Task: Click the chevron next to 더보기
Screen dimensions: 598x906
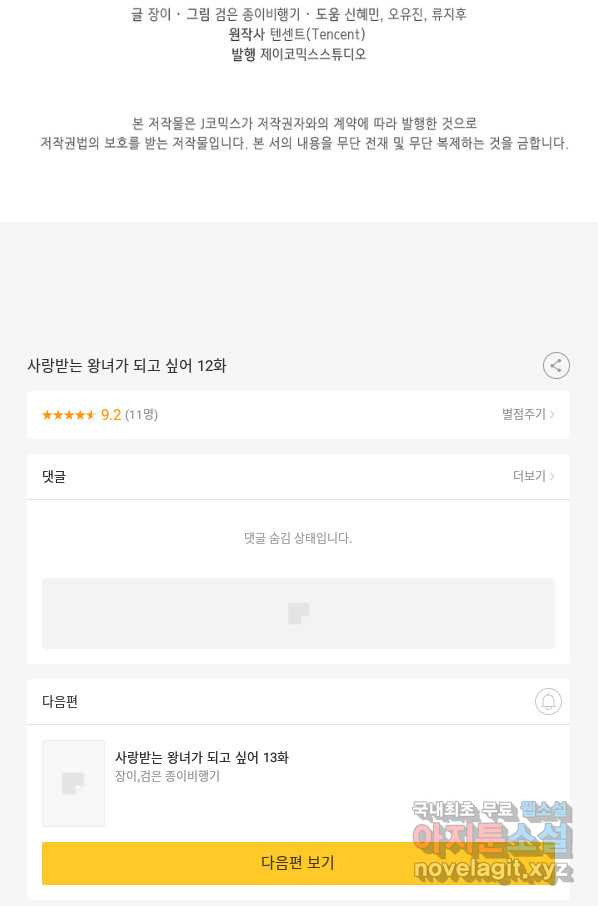Action: [552, 476]
